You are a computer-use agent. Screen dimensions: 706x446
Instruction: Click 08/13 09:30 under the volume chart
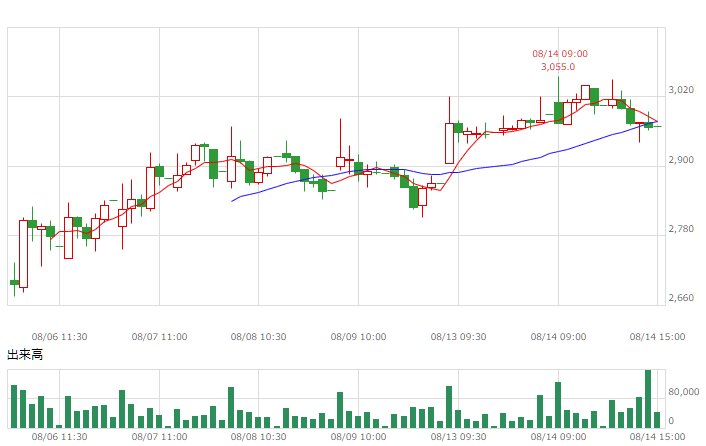click(458, 437)
